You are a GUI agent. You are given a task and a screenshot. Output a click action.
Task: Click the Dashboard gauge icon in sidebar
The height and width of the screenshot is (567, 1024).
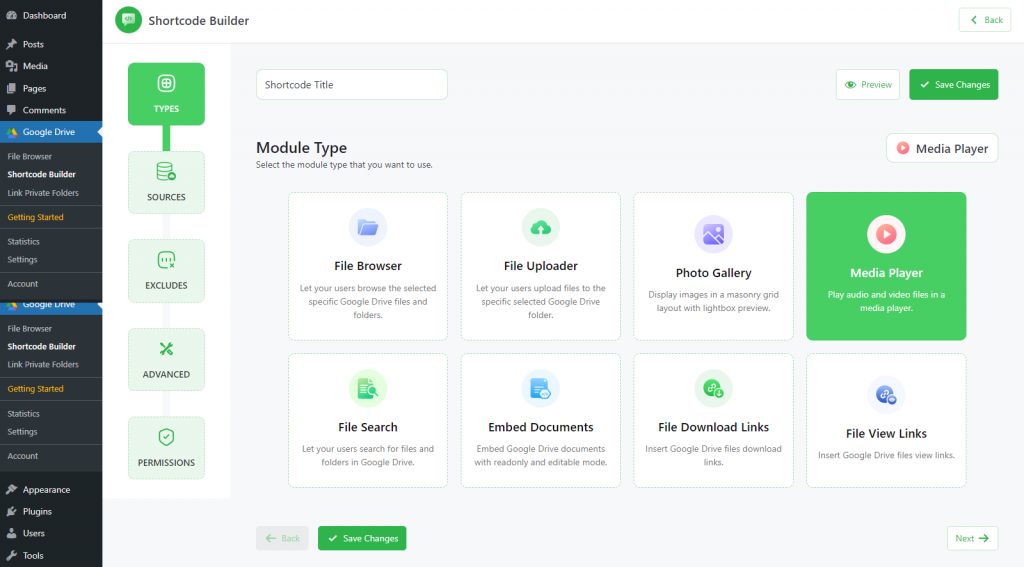(11, 15)
